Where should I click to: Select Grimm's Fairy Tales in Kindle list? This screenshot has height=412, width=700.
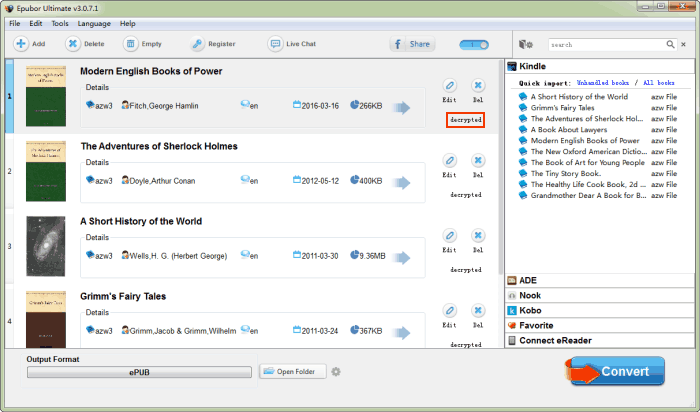[598, 108]
